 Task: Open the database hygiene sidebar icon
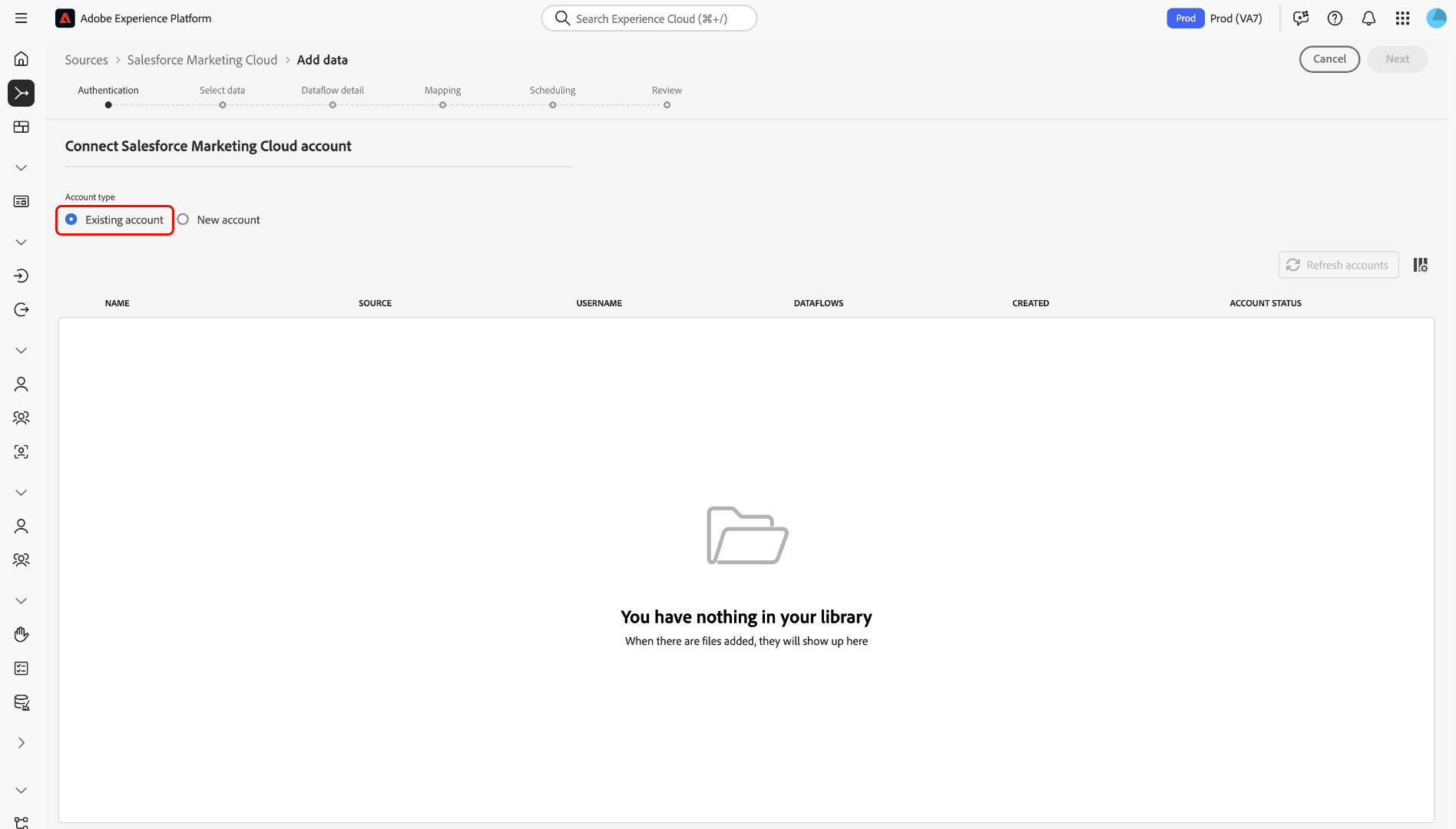click(22, 702)
